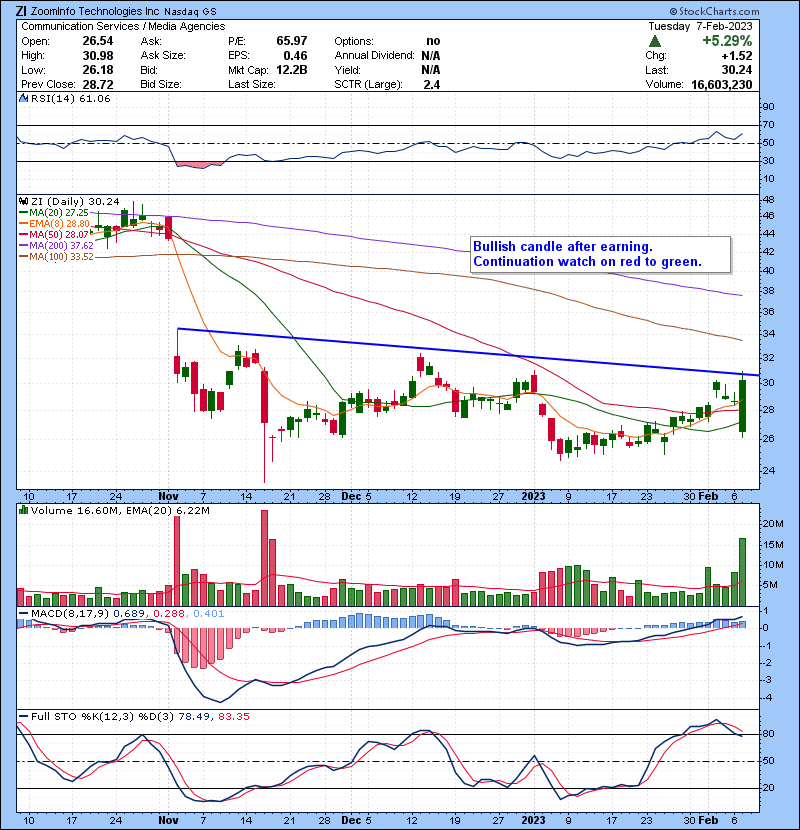The height and width of the screenshot is (830, 800).
Task: Click the candlestick icon beside ZI (Daily)
Action: (x=23, y=201)
